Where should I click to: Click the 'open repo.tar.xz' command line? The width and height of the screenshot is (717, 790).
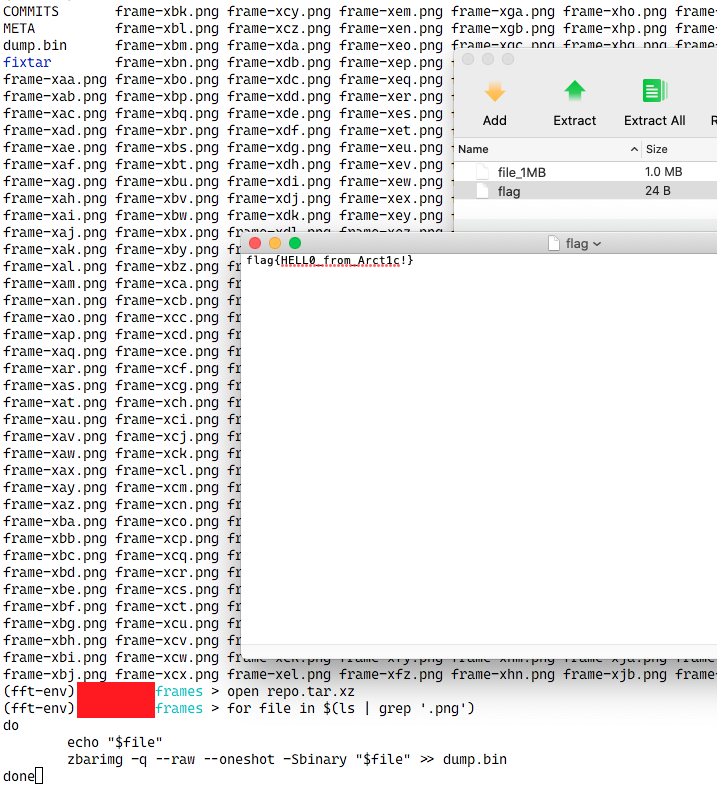[291, 691]
